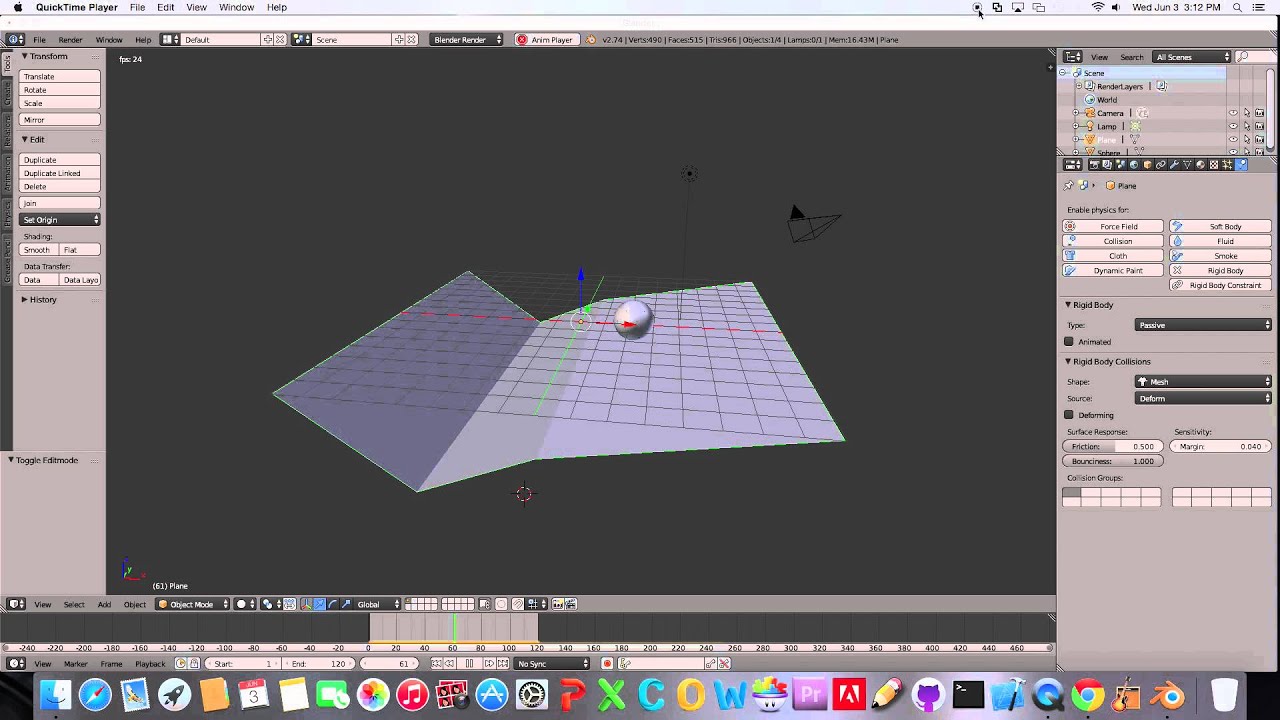Open the Constraints properties tab icon
The height and width of the screenshot is (720, 1280).
[x=1161, y=164]
